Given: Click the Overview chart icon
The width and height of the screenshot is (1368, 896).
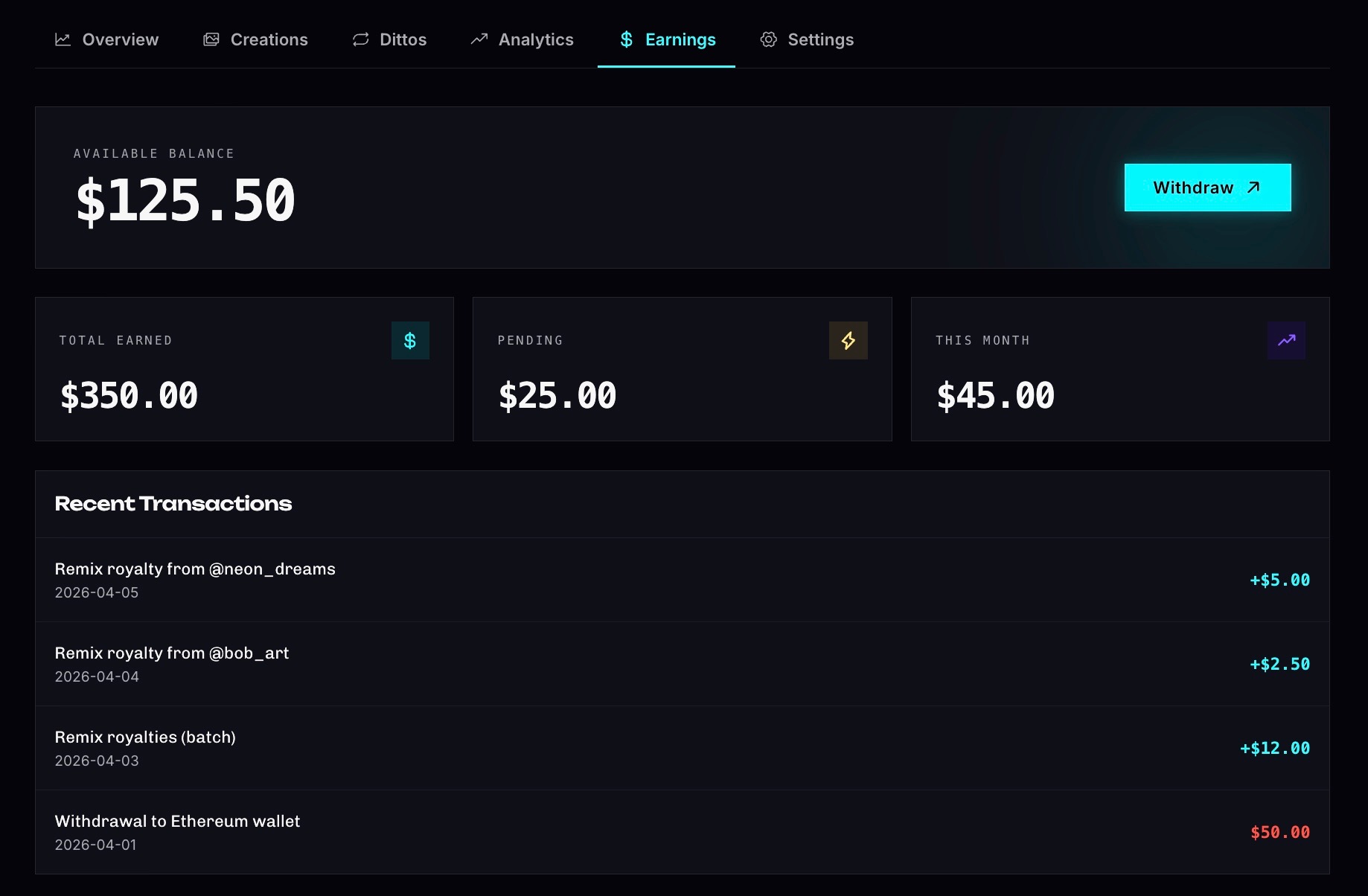Looking at the screenshot, I should [x=63, y=39].
